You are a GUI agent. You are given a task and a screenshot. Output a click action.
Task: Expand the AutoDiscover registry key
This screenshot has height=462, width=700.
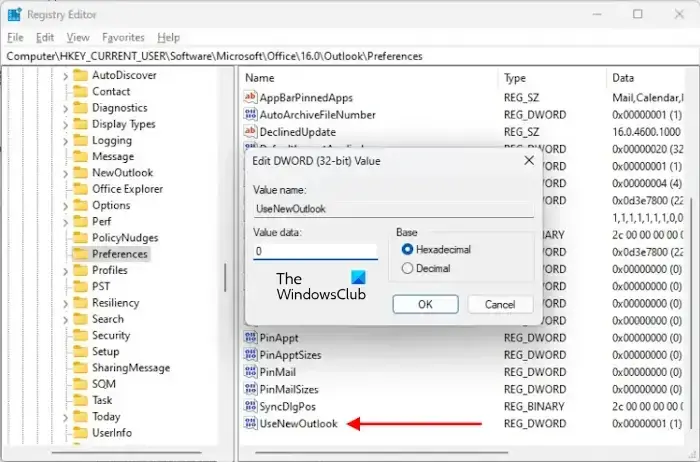click(65, 75)
